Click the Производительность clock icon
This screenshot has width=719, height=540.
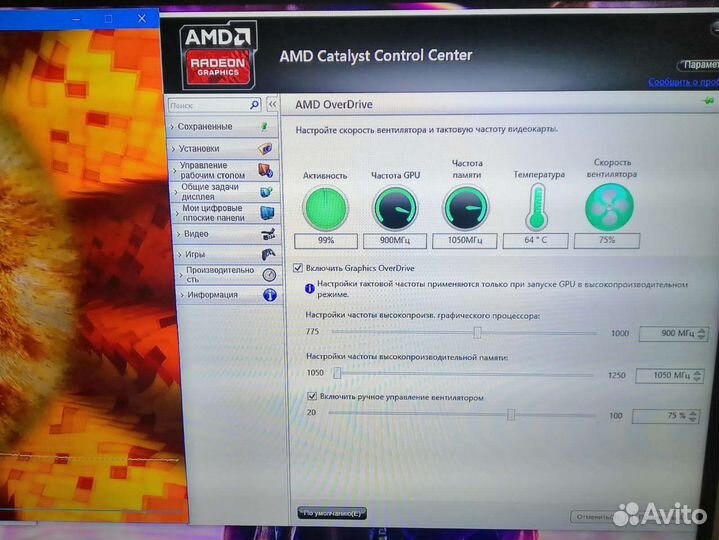[x=269, y=275]
